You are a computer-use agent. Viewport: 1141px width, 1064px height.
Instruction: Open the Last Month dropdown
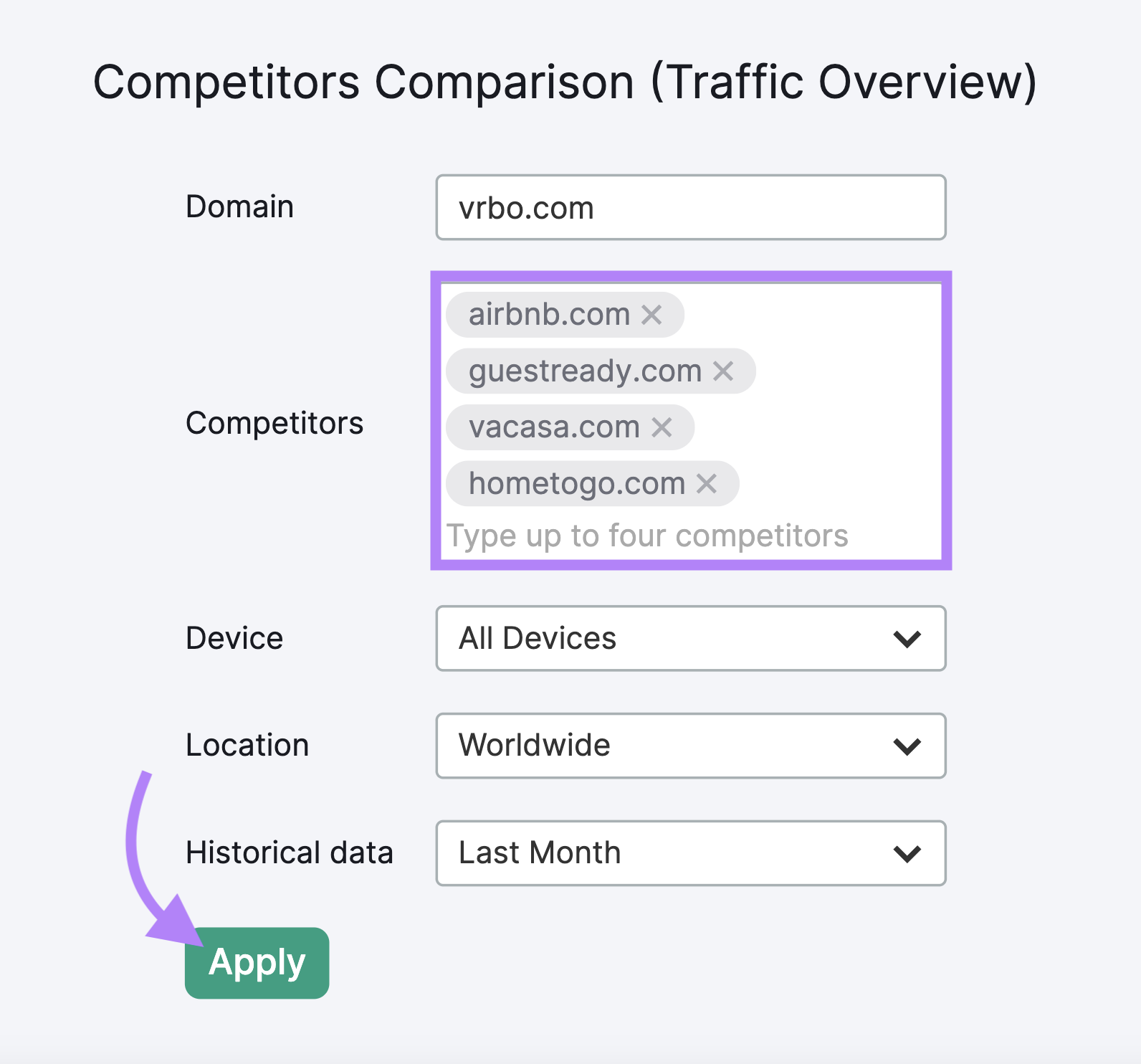[x=691, y=853]
